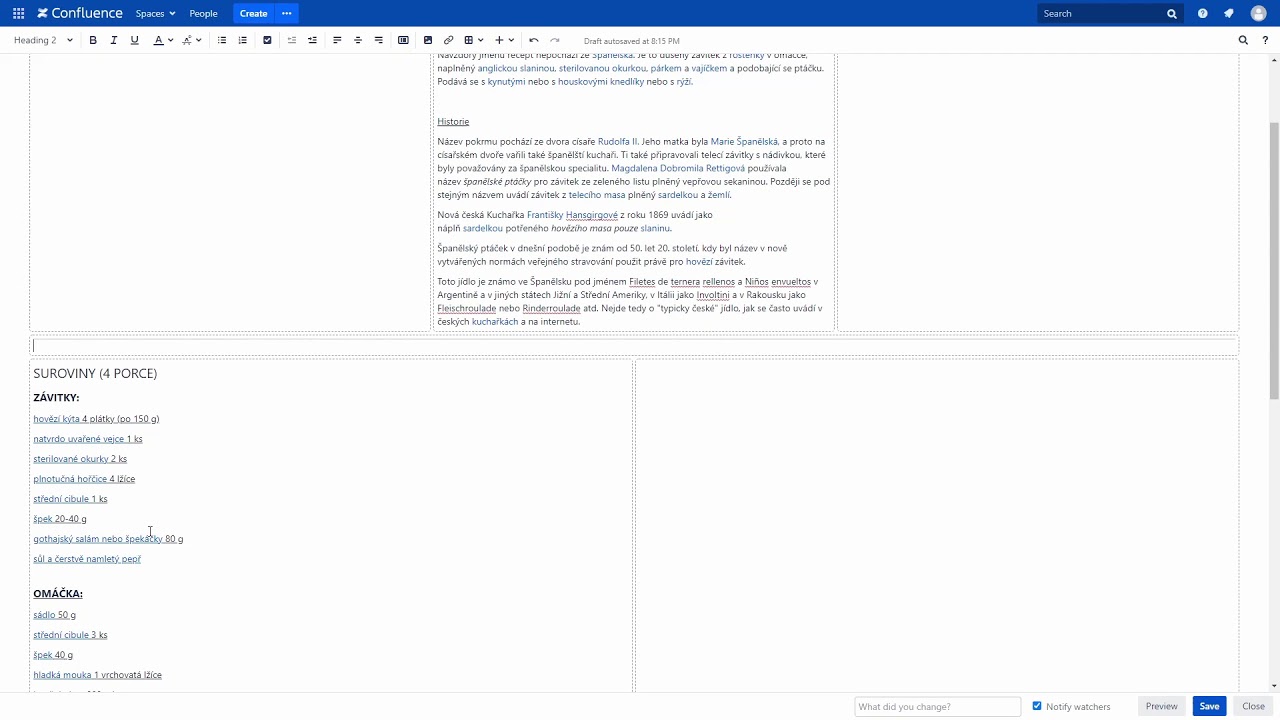Toggle the Notify watchers checkbox
Screen dimensions: 1280x720
(x=1037, y=706)
